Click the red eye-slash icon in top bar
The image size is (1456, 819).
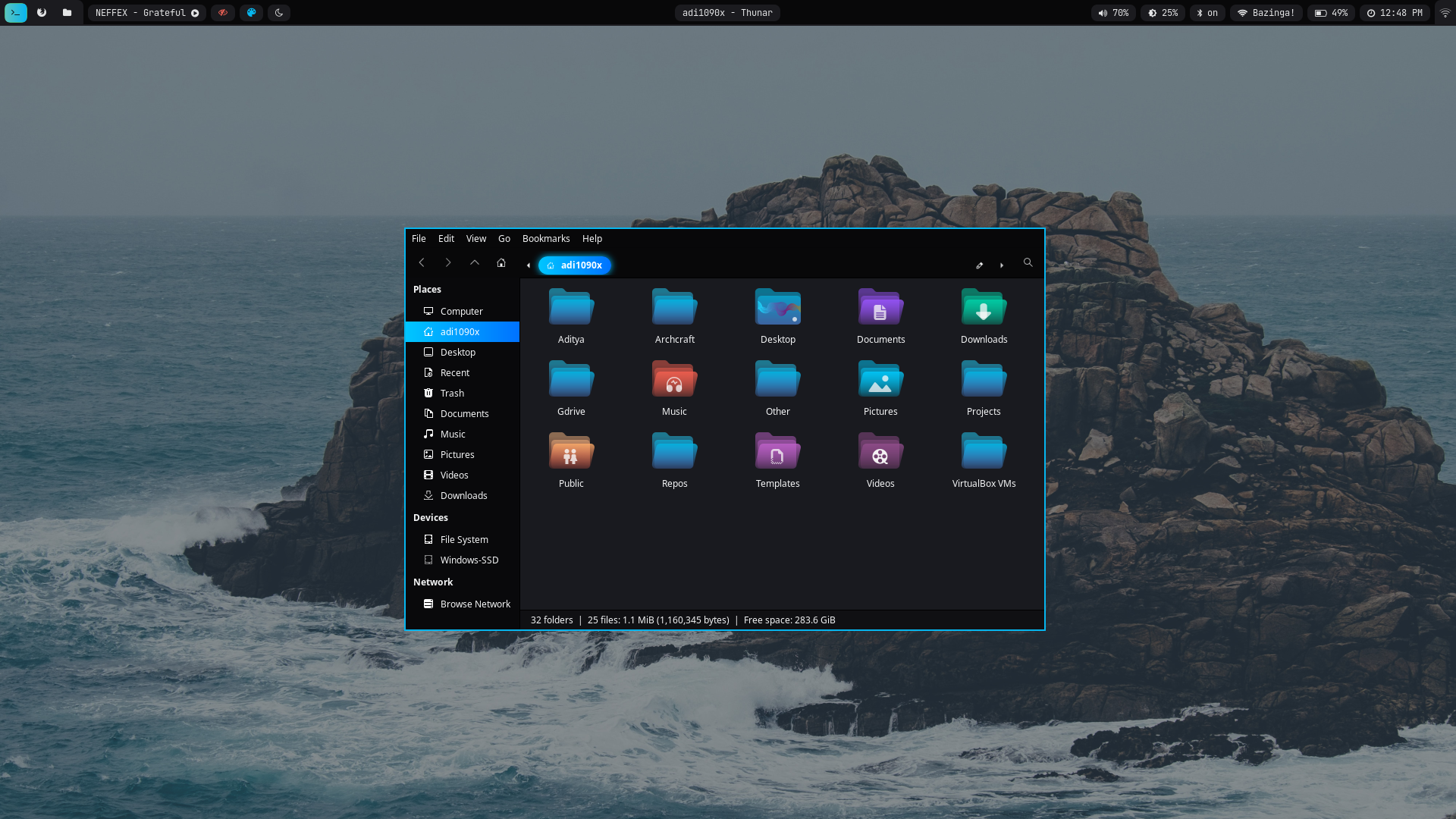tap(223, 13)
